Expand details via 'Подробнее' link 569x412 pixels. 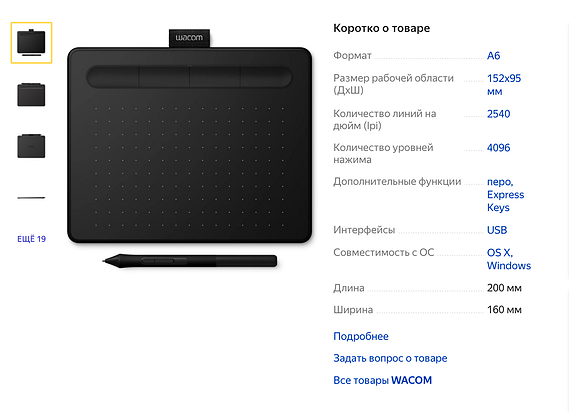pyautogui.click(x=361, y=336)
